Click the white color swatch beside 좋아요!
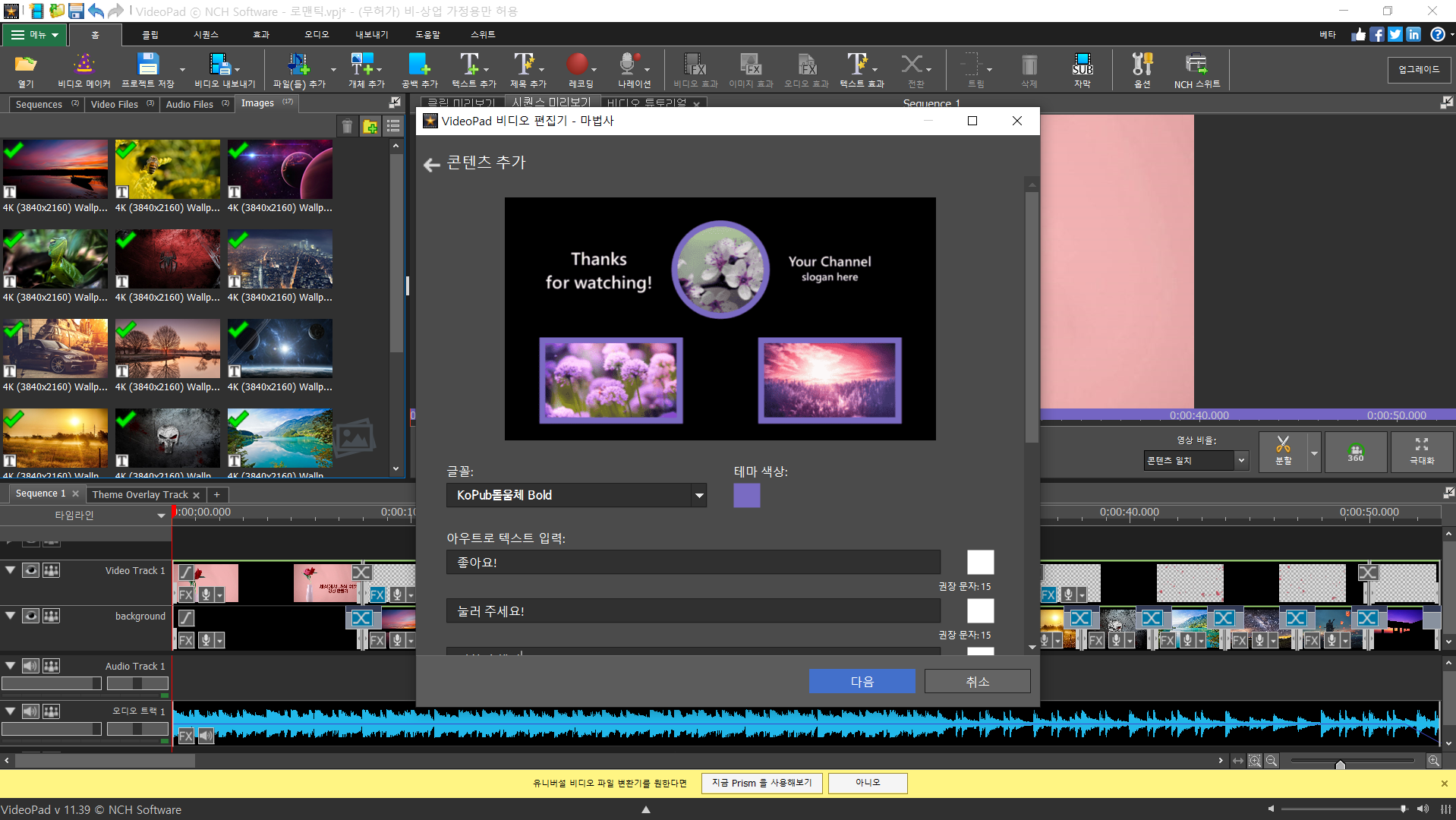 (x=980, y=563)
